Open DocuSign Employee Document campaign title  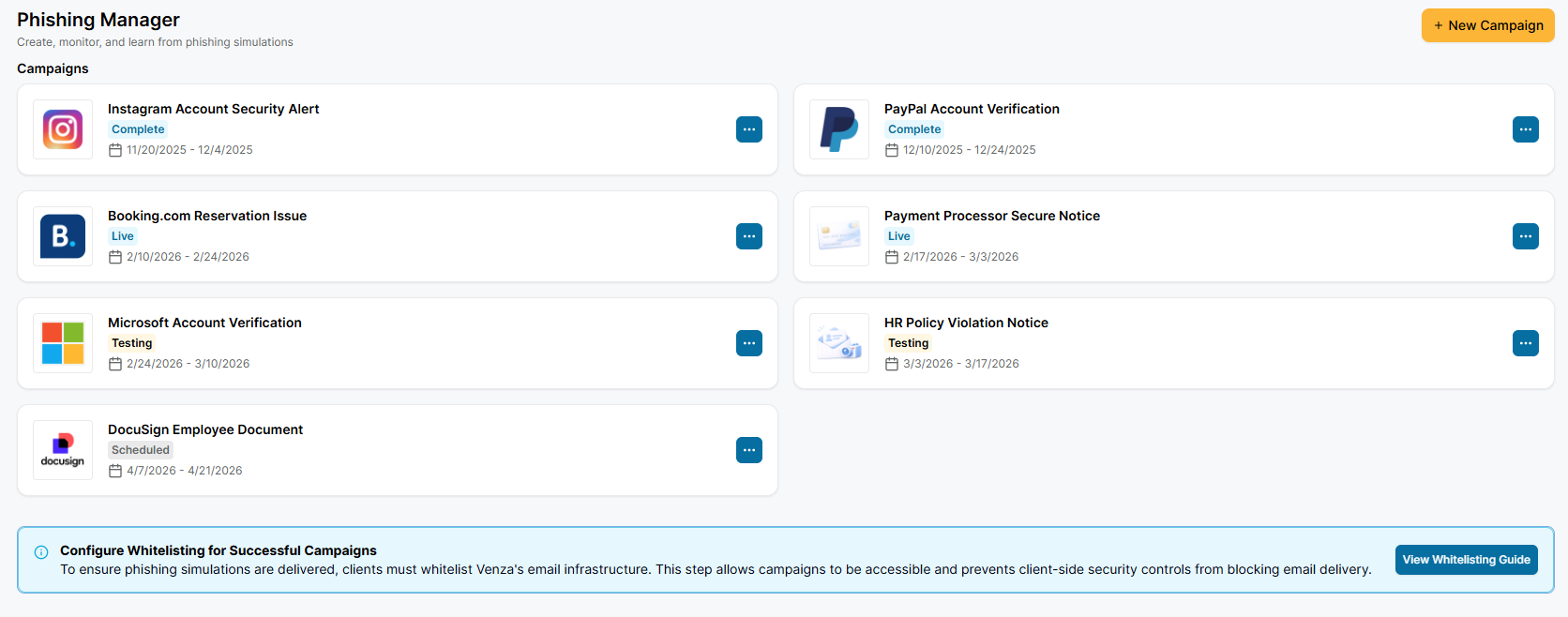pos(205,429)
